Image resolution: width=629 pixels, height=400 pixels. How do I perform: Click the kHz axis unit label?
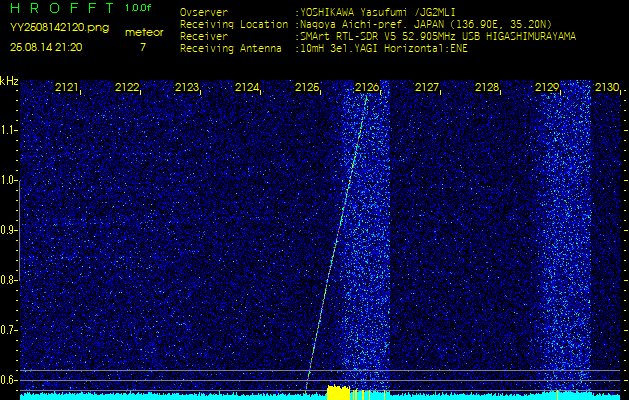(x=9, y=81)
